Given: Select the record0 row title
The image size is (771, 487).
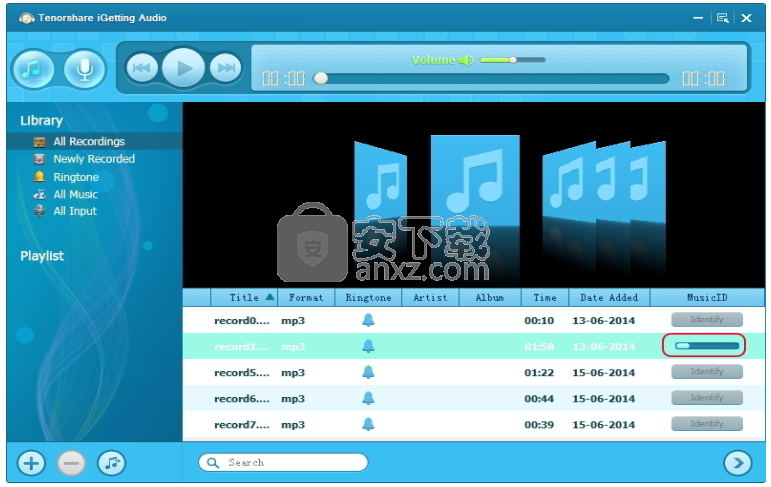Looking at the screenshot, I should click(x=242, y=321).
